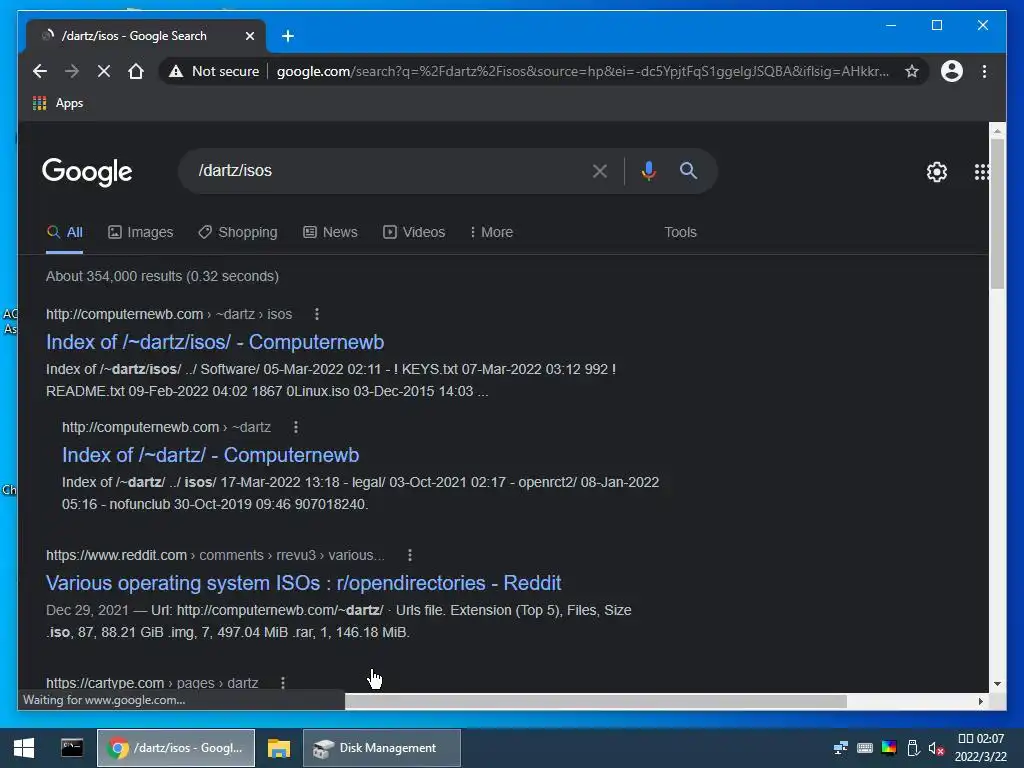The image size is (1024, 768).
Task: Start voice search with the microphone icon
Action: [648, 171]
